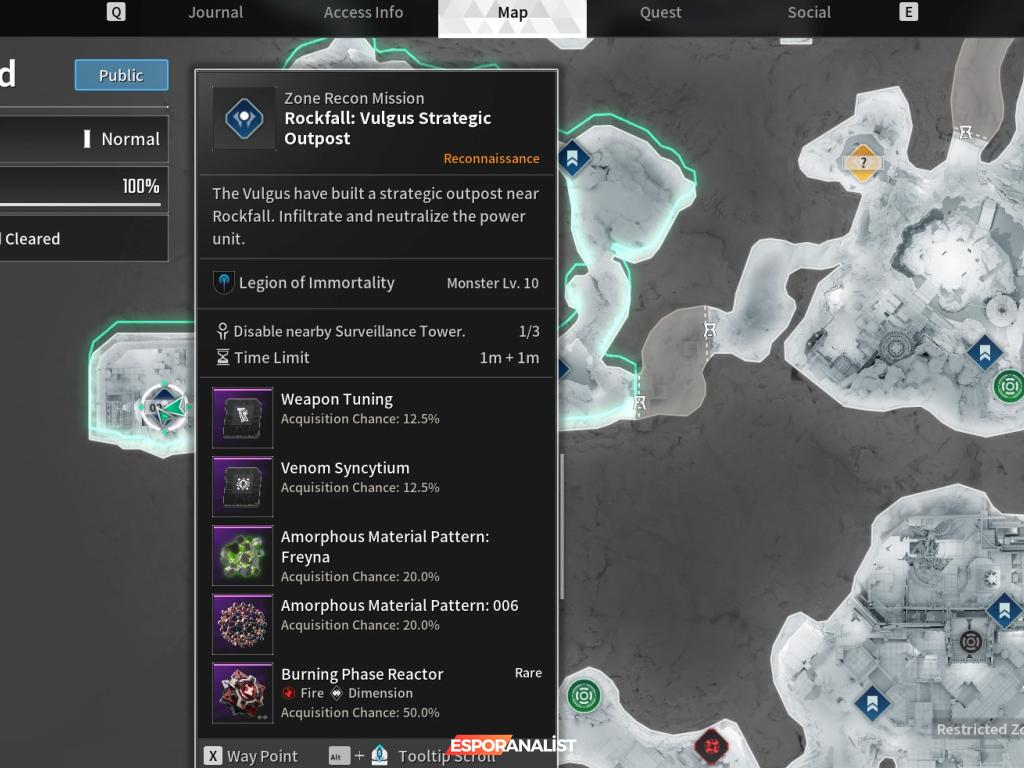Click the green player arrow mission marker
Screen dimensions: 1024x768
(172, 407)
